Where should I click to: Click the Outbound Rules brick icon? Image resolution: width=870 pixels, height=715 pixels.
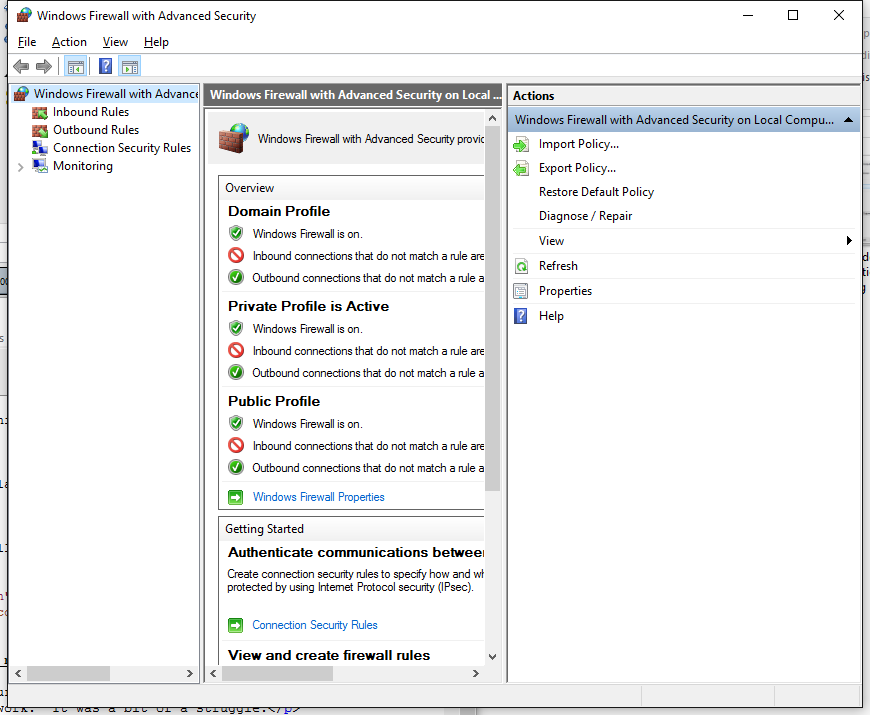39,130
